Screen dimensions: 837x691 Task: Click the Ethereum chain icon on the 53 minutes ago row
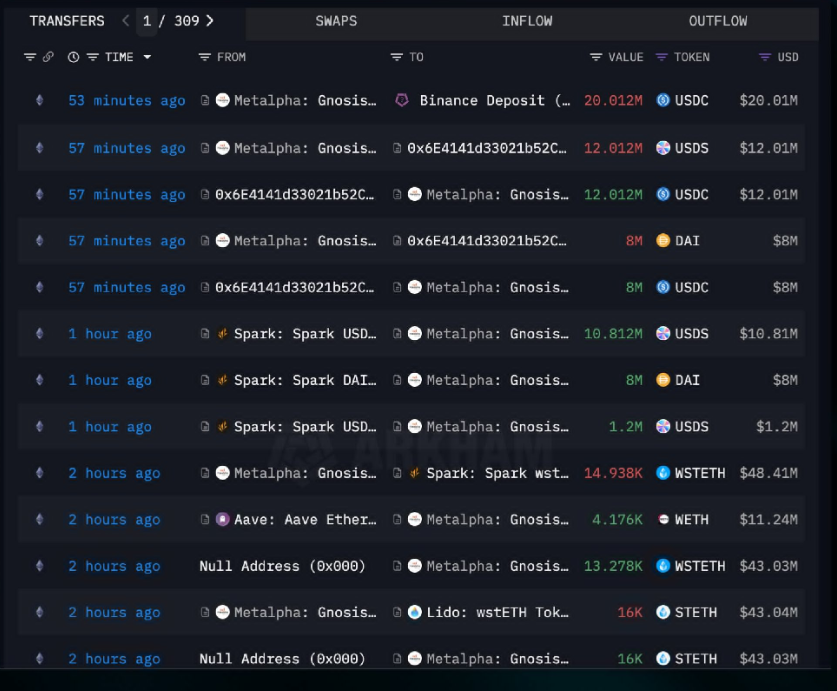pos(40,100)
